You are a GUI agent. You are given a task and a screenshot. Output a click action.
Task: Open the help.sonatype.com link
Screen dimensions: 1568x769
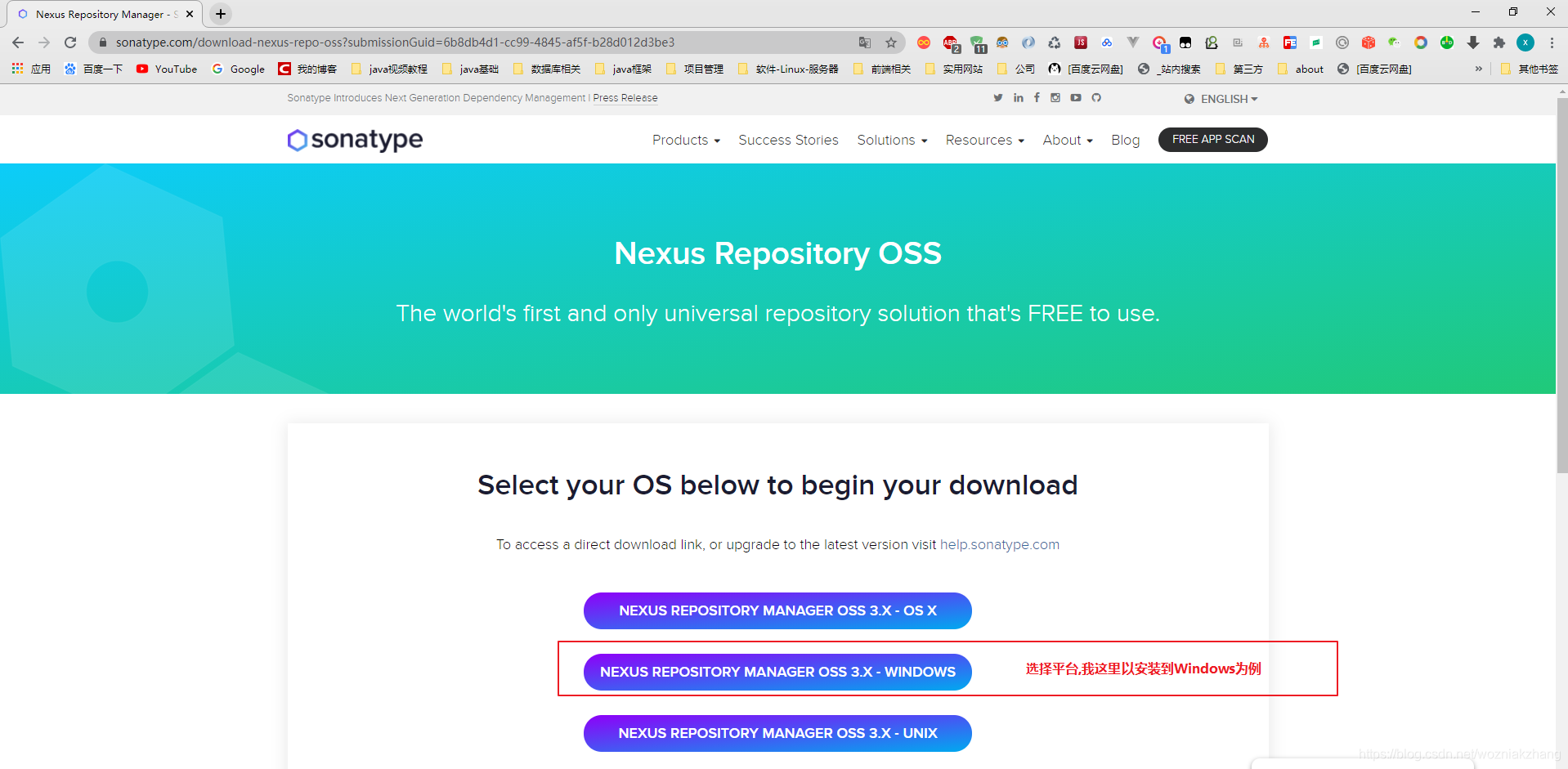(x=999, y=544)
